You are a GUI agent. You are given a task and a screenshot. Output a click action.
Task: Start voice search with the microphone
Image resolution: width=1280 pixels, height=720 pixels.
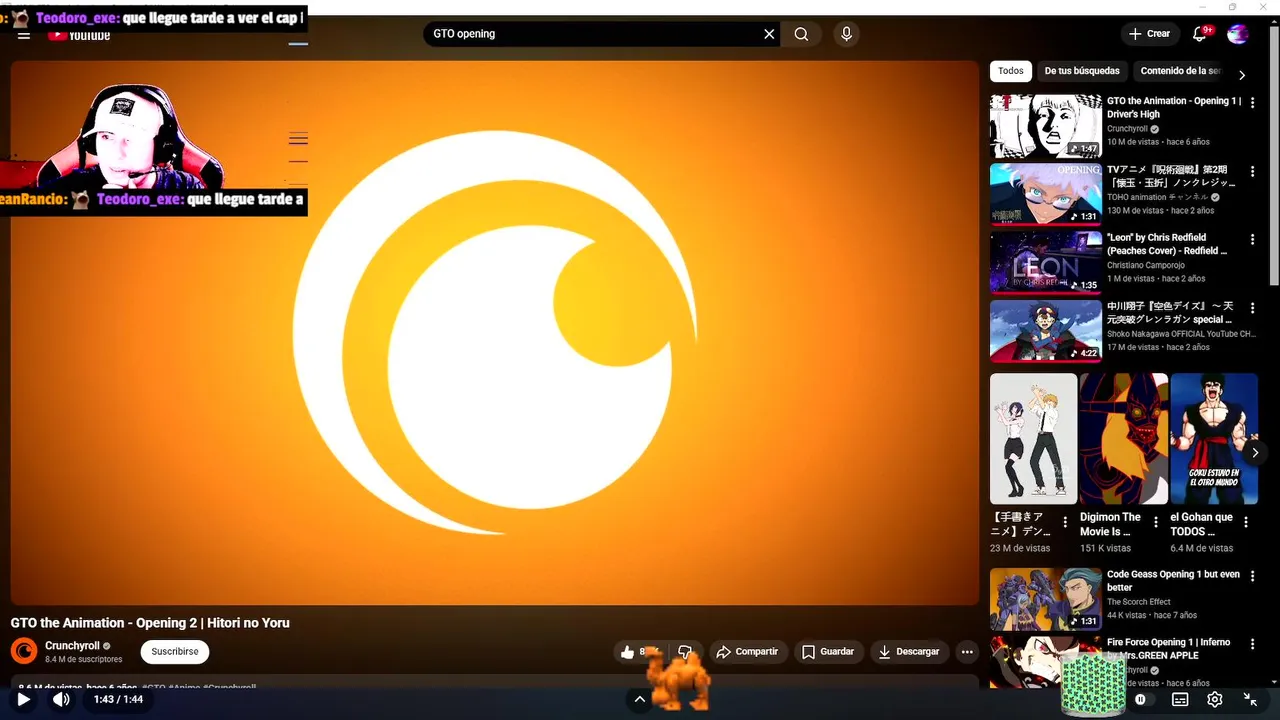[x=847, y=34]
